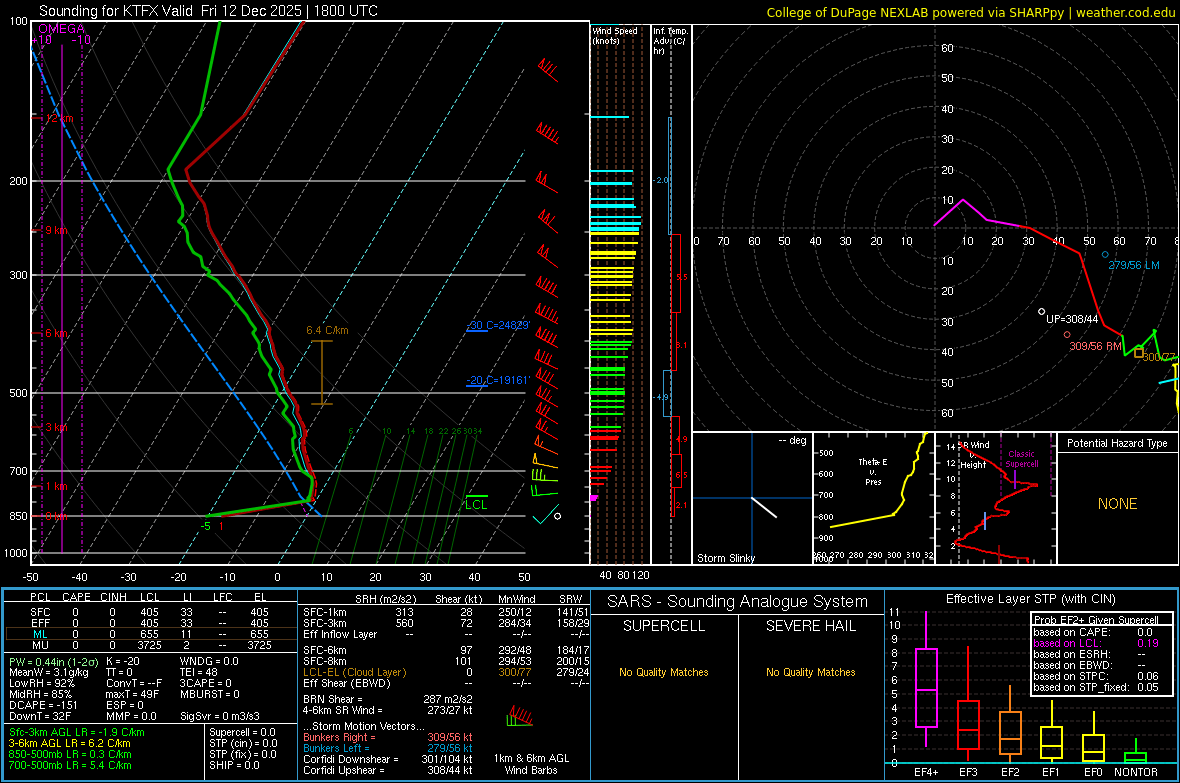Click the 'SigSvr = 0 m3/s3' value
The width and height of the screenshot is (1180, 783).
[220, 716]
